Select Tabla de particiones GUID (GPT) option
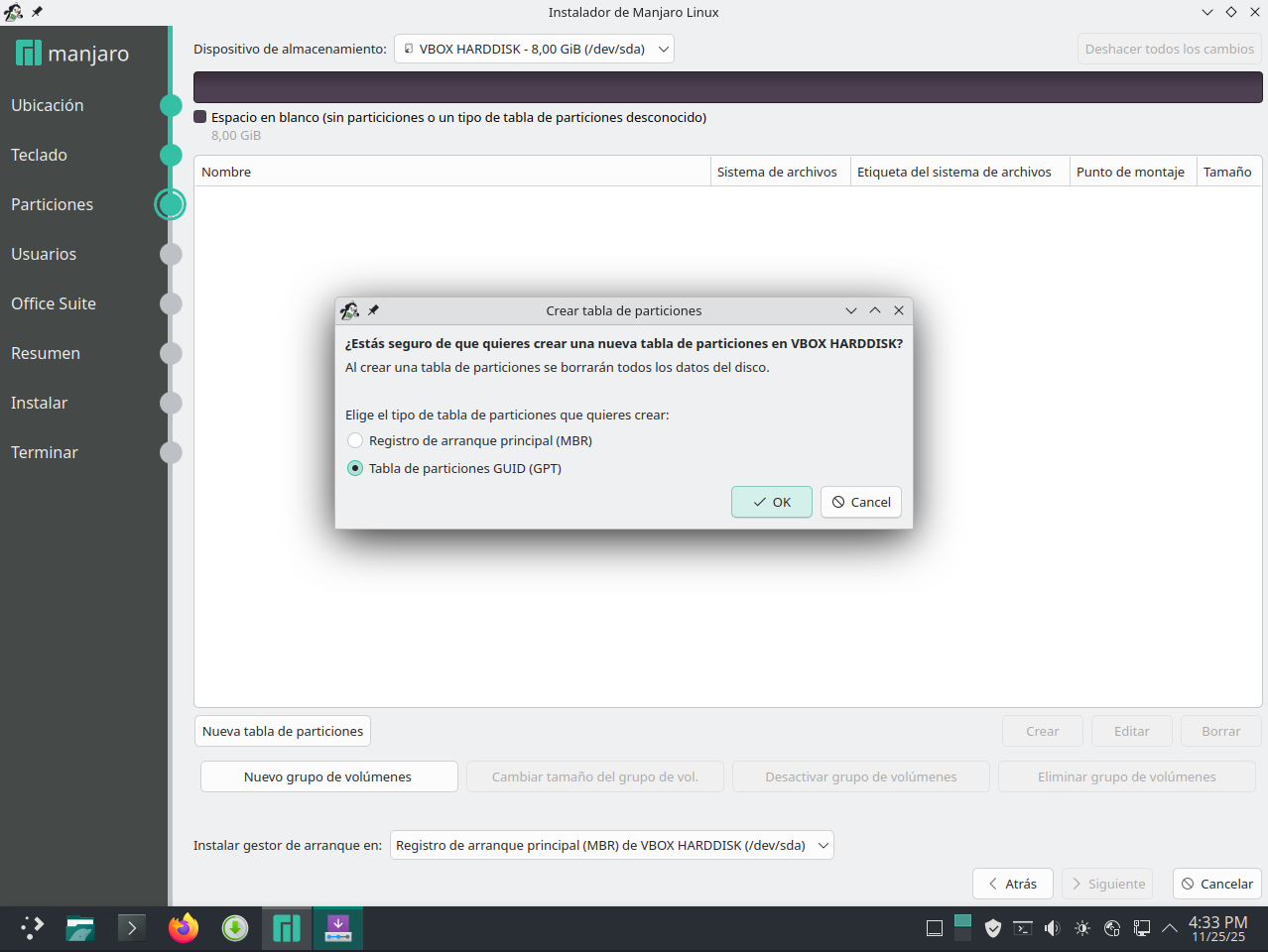This screenshot has width=1268, height=952. click(x=355, y=468)
